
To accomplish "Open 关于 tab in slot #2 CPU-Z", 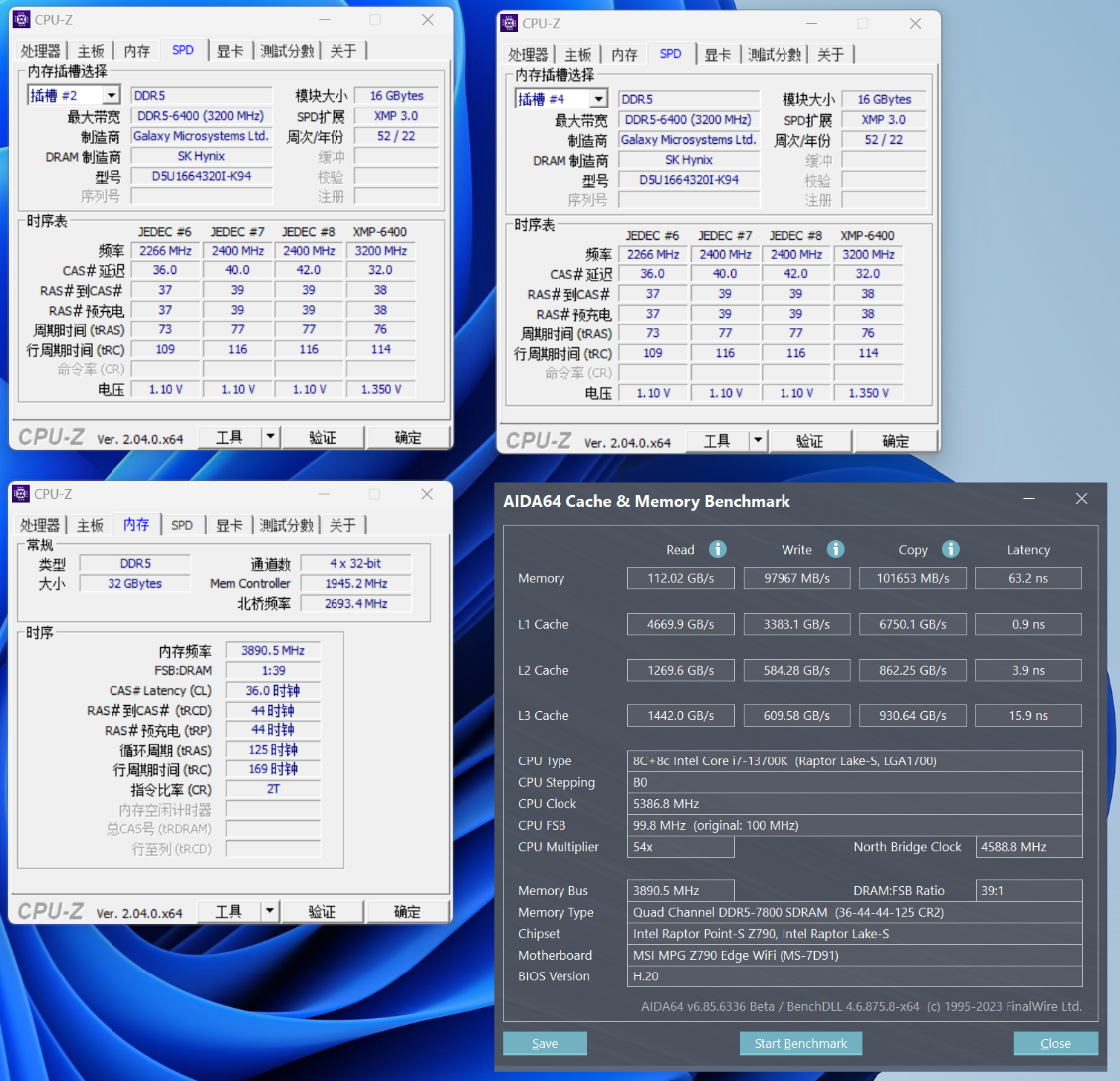I will [x=343, y=51].
